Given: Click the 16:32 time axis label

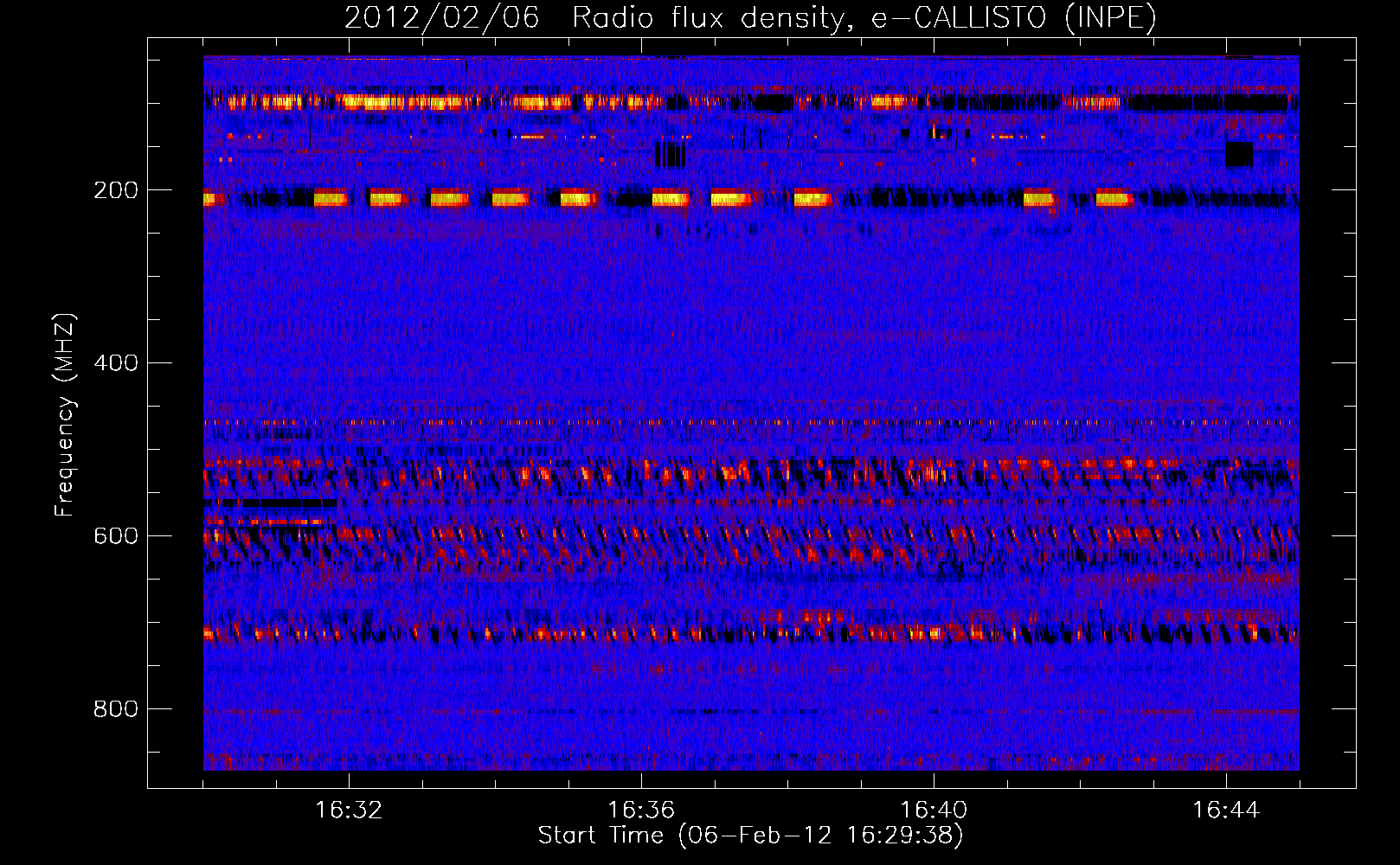Looking at the screenshot, I should click(349, 811).
